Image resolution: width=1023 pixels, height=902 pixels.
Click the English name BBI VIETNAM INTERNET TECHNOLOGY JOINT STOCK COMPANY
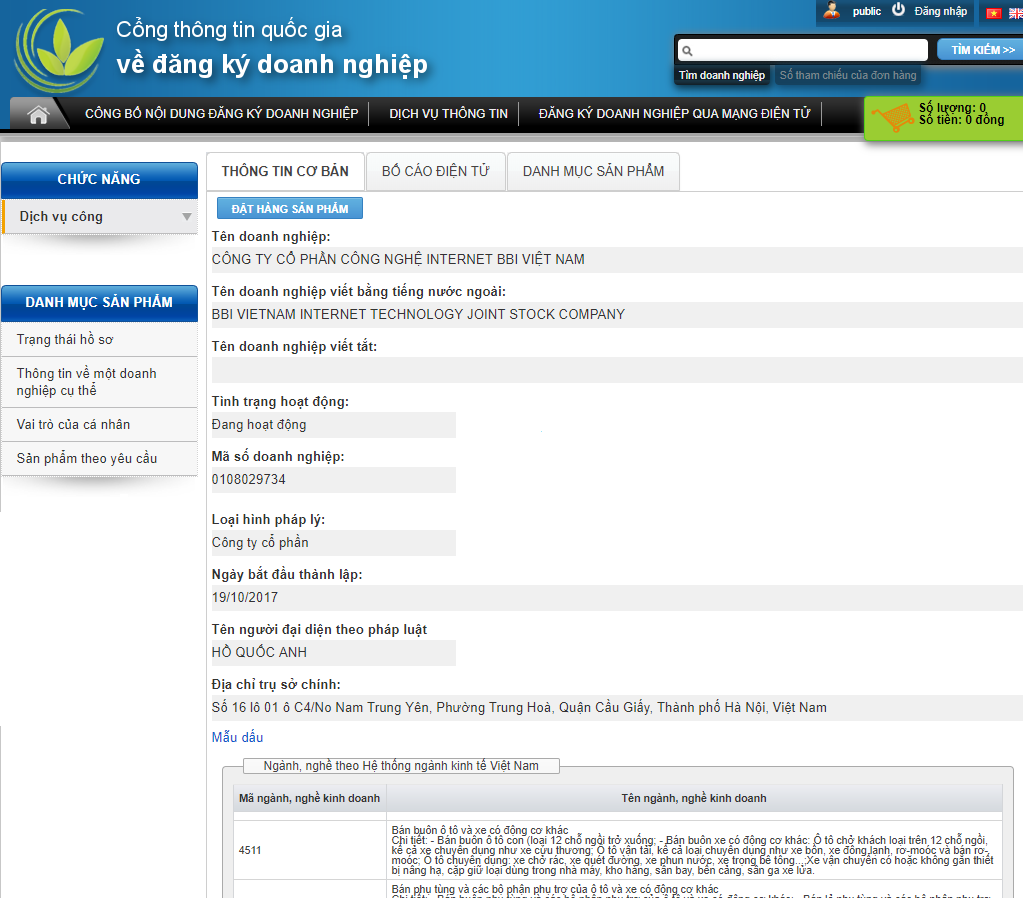point(418,314)
